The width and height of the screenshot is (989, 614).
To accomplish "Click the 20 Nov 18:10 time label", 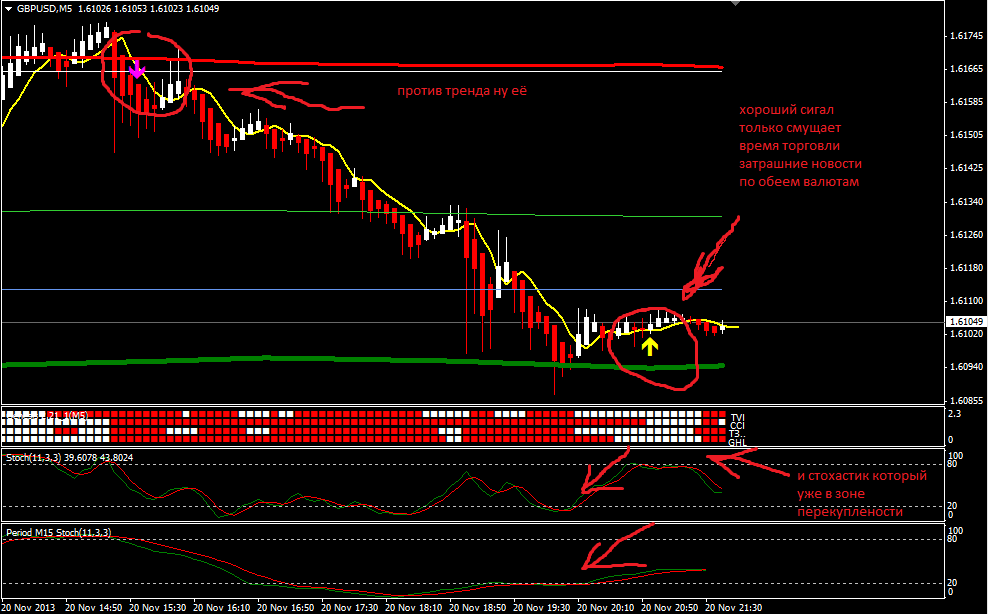I will tap(414, 608).
